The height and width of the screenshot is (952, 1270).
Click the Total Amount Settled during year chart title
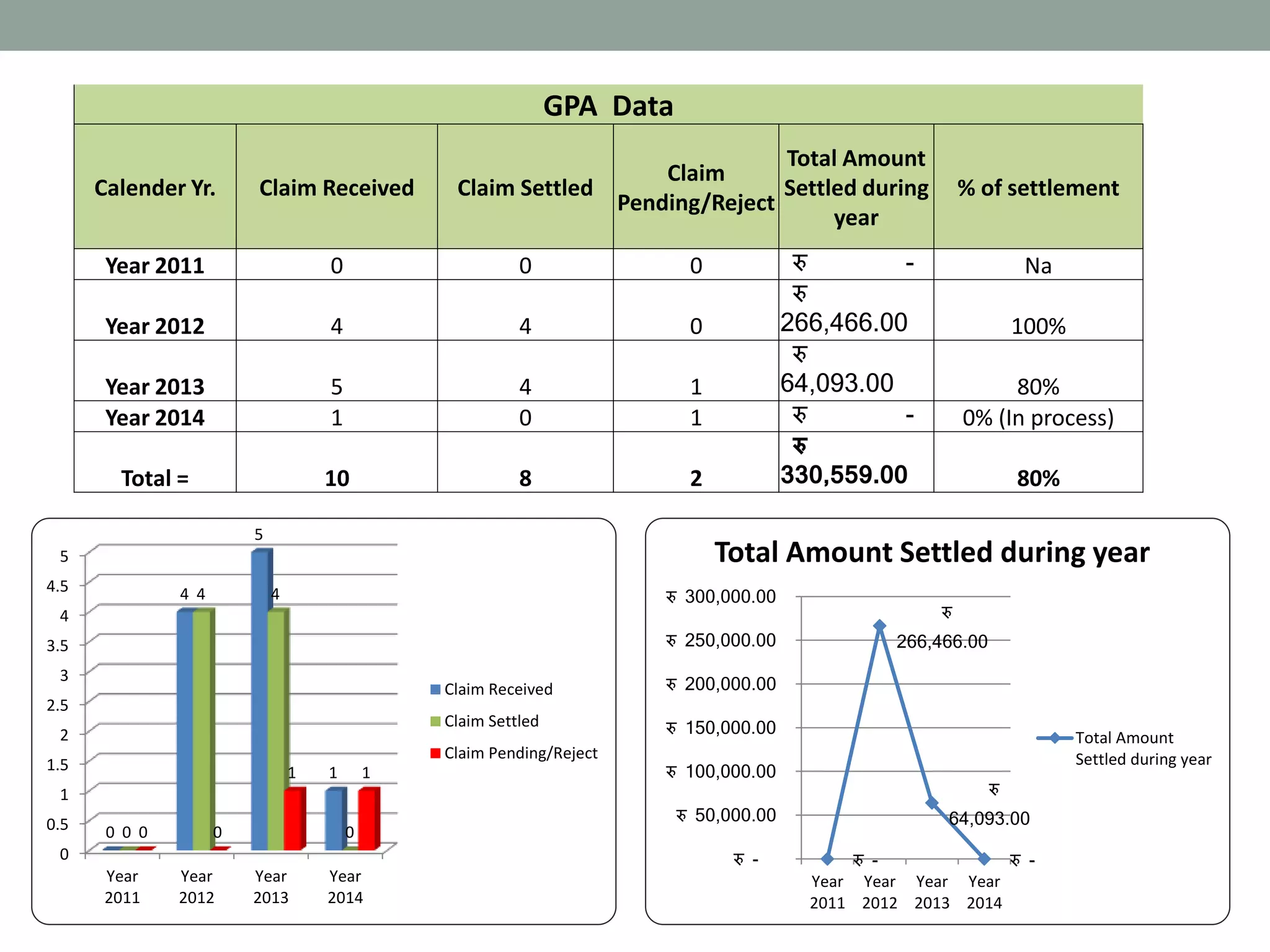click(931, 552)
